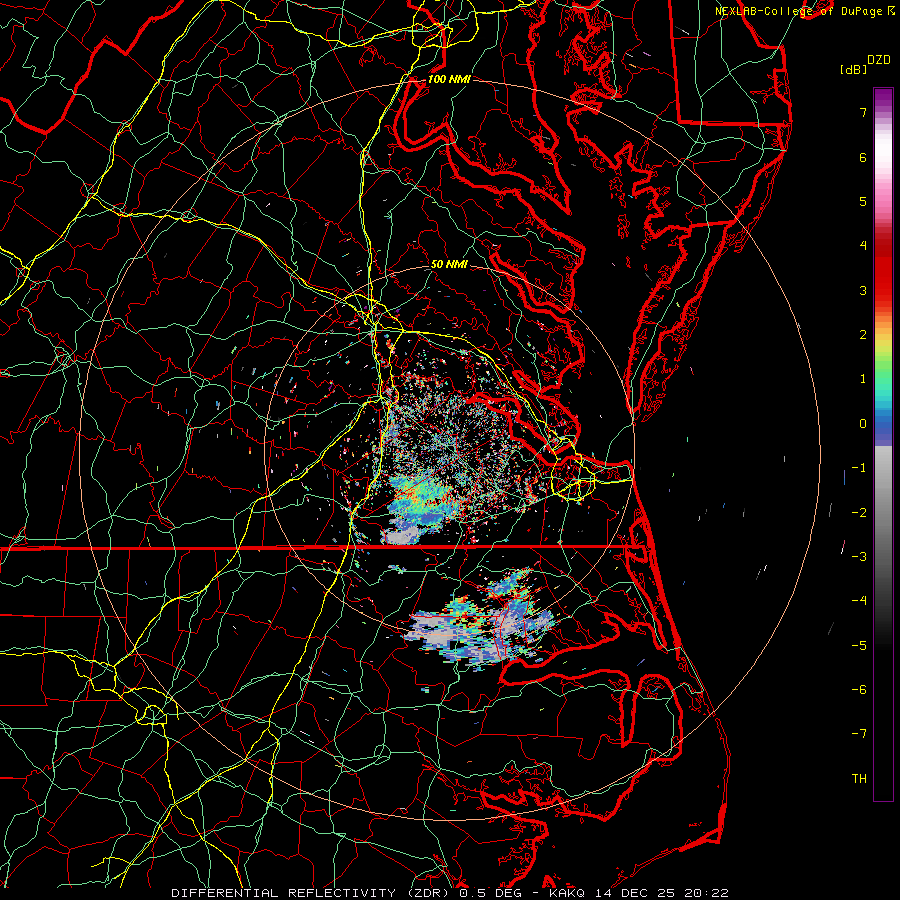Click the TH label on the color scale

pyautogui.click(x=859, y=779)
